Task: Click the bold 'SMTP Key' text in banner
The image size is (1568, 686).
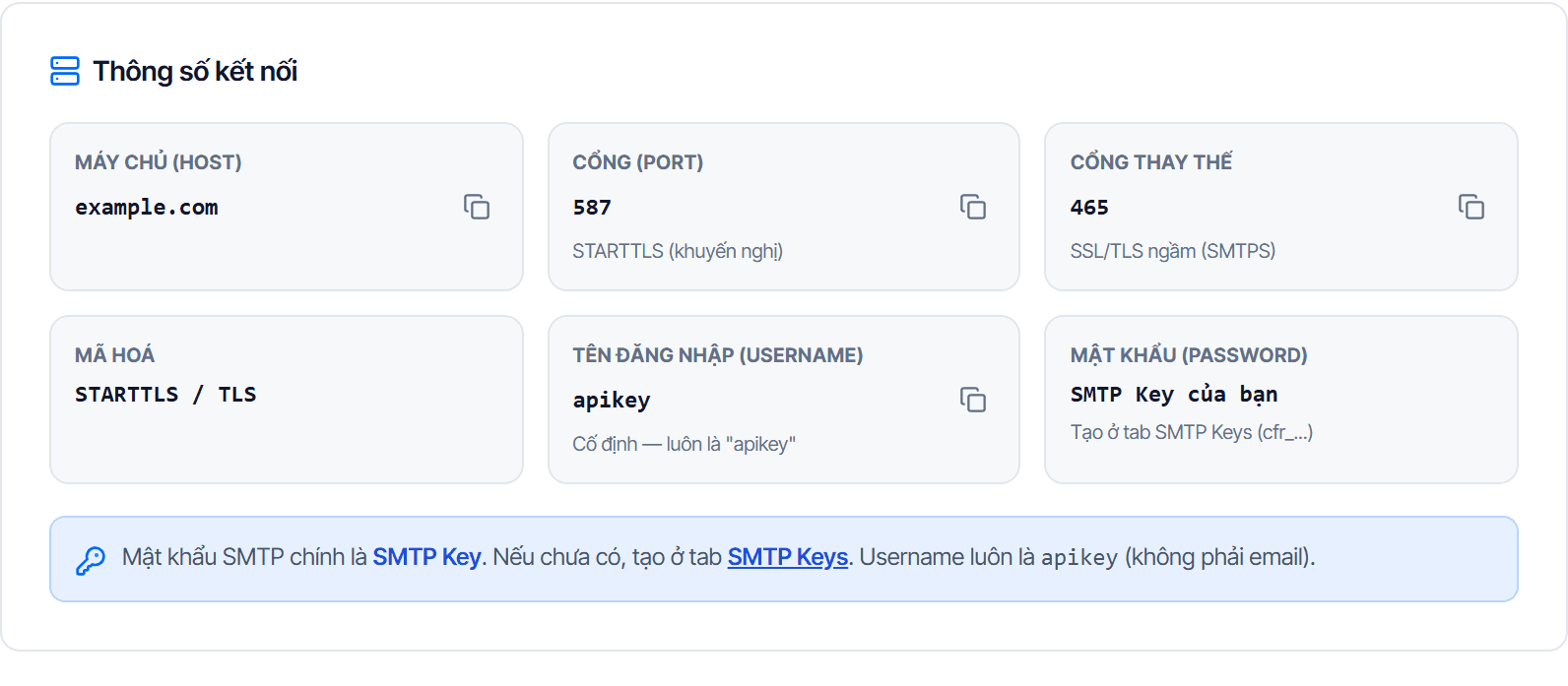Action: 426,557
